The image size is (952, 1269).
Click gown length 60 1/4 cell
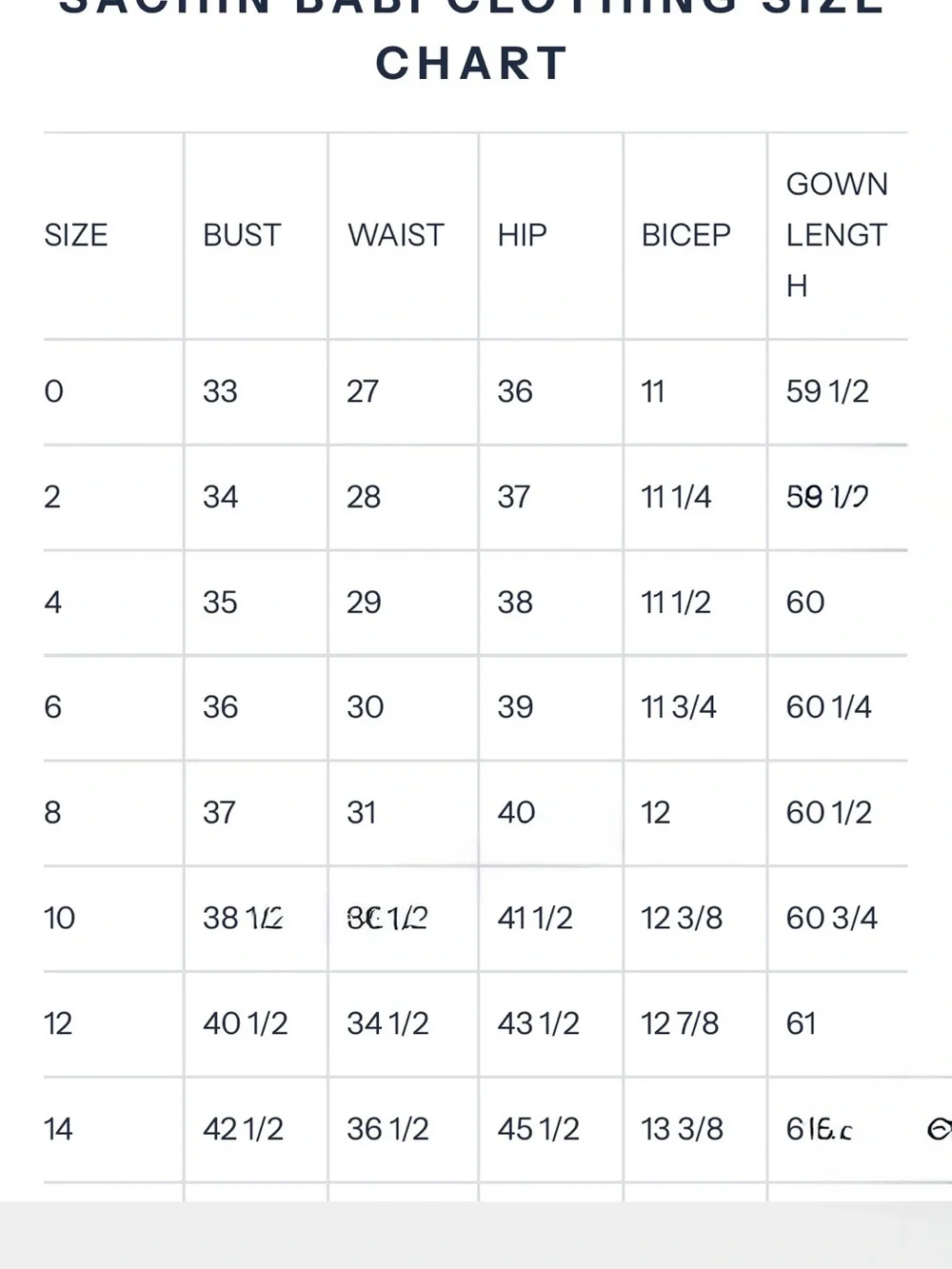point(828,707)
